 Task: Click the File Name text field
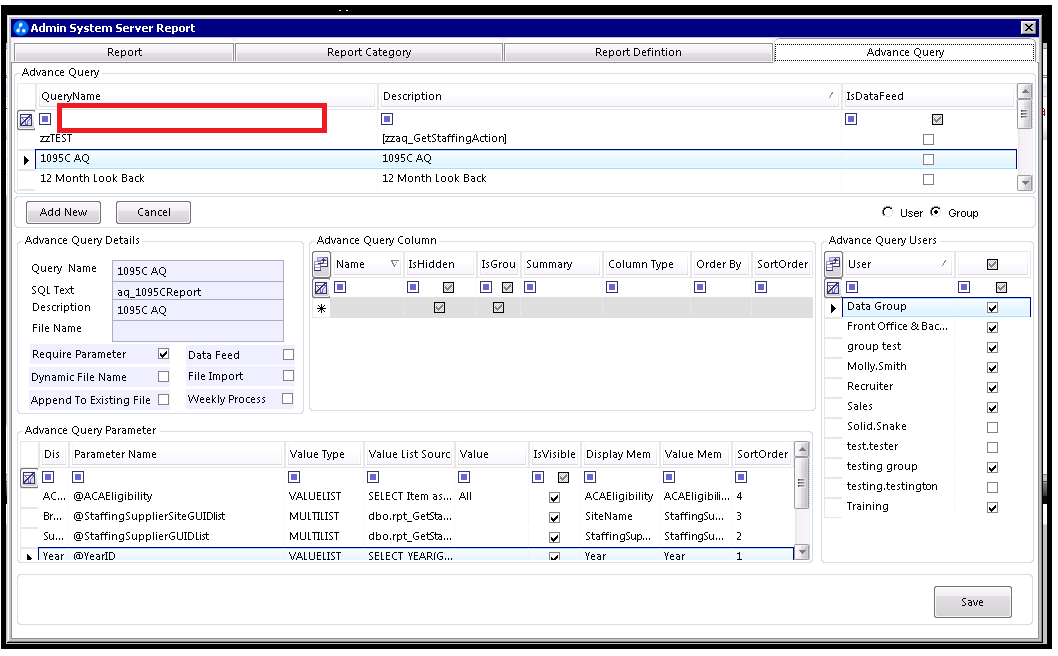[x=198, y=330]
